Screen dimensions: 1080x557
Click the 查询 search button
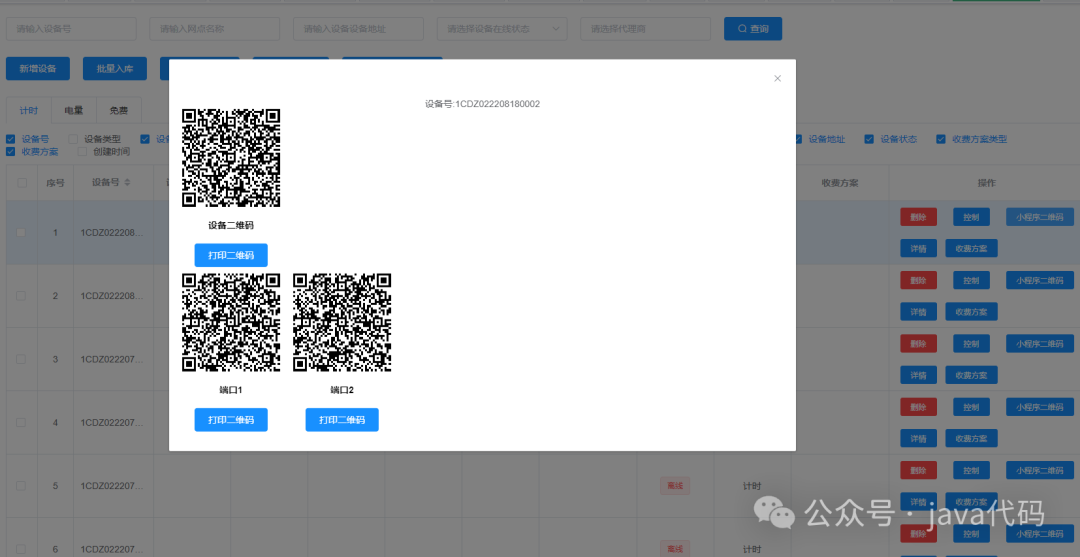click(x=753, y=29)
